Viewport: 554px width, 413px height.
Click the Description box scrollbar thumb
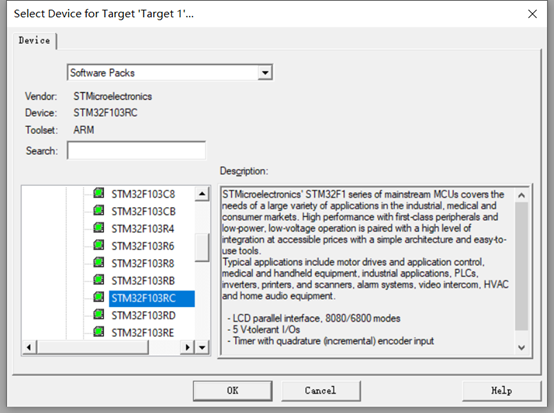click(x=521, y=266)
